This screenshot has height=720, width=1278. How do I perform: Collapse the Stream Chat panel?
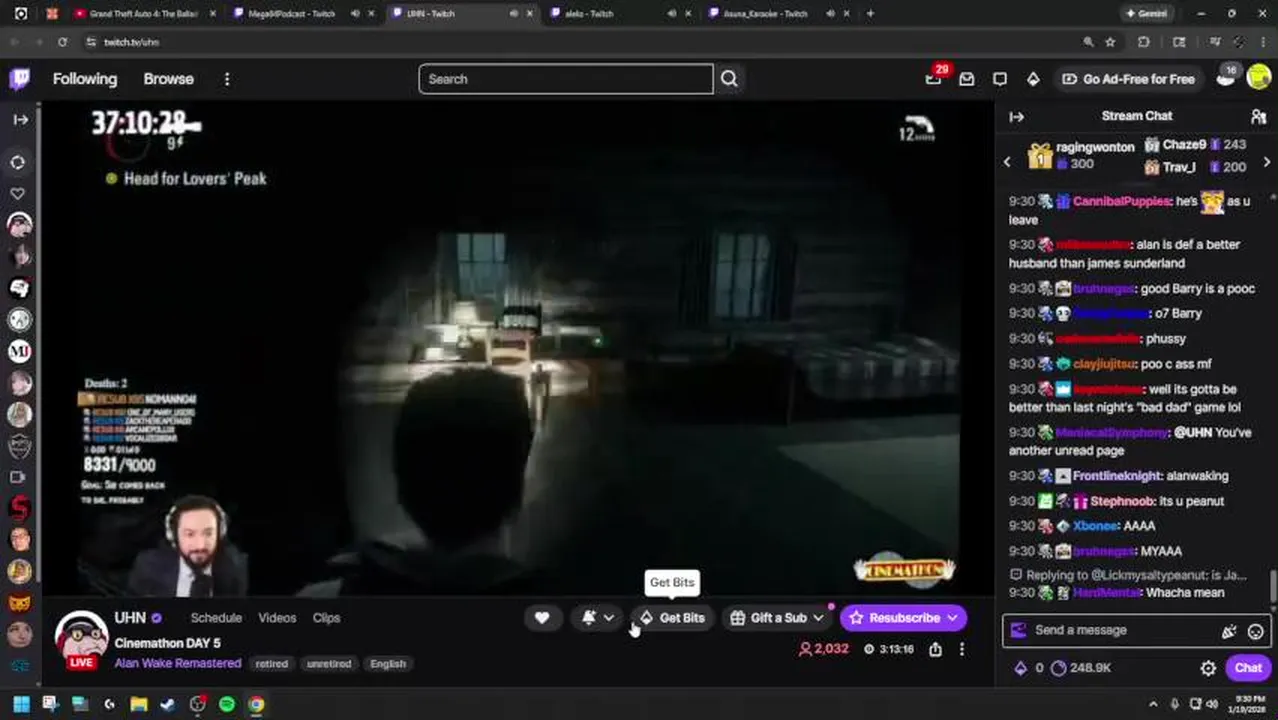click(1017, 116)
